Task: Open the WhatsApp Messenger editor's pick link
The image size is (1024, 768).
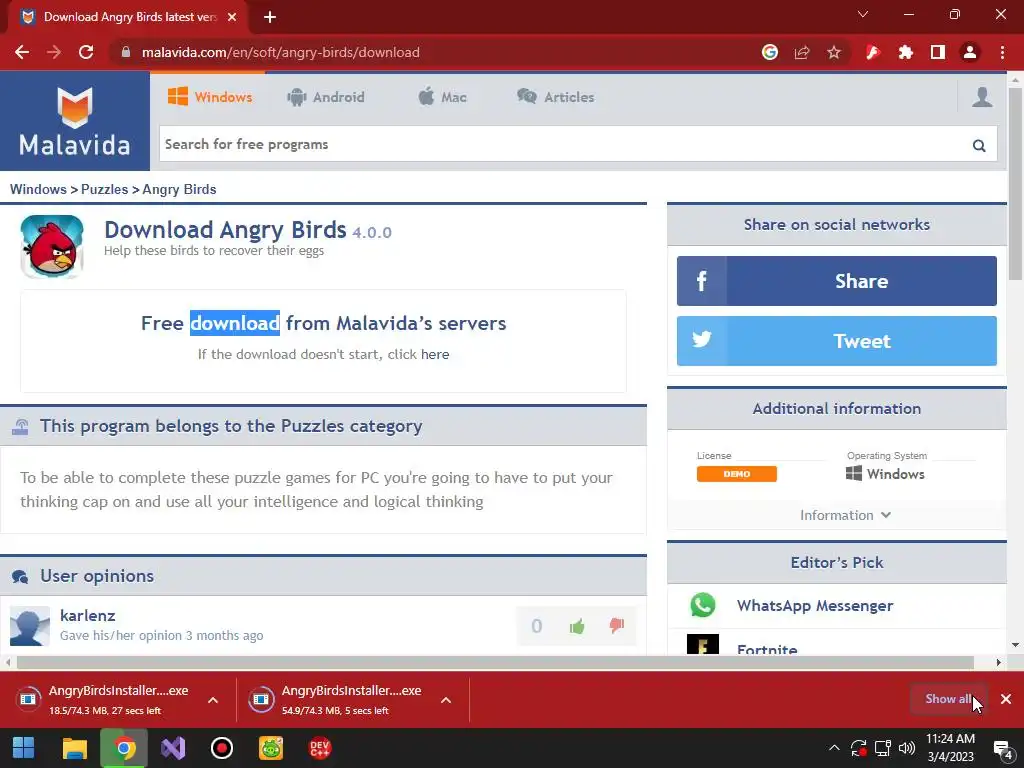Action: [x=814, y=605]
